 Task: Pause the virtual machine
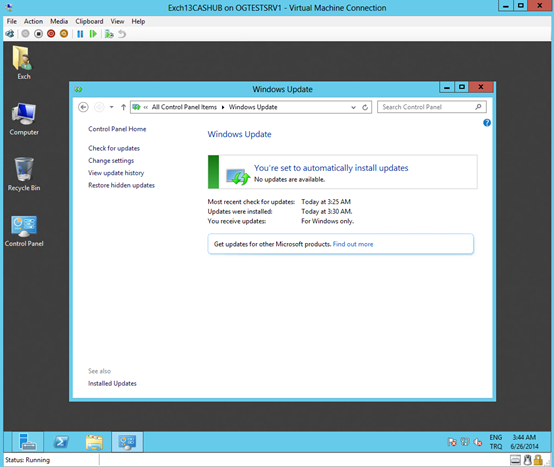[x=80, y=34]
